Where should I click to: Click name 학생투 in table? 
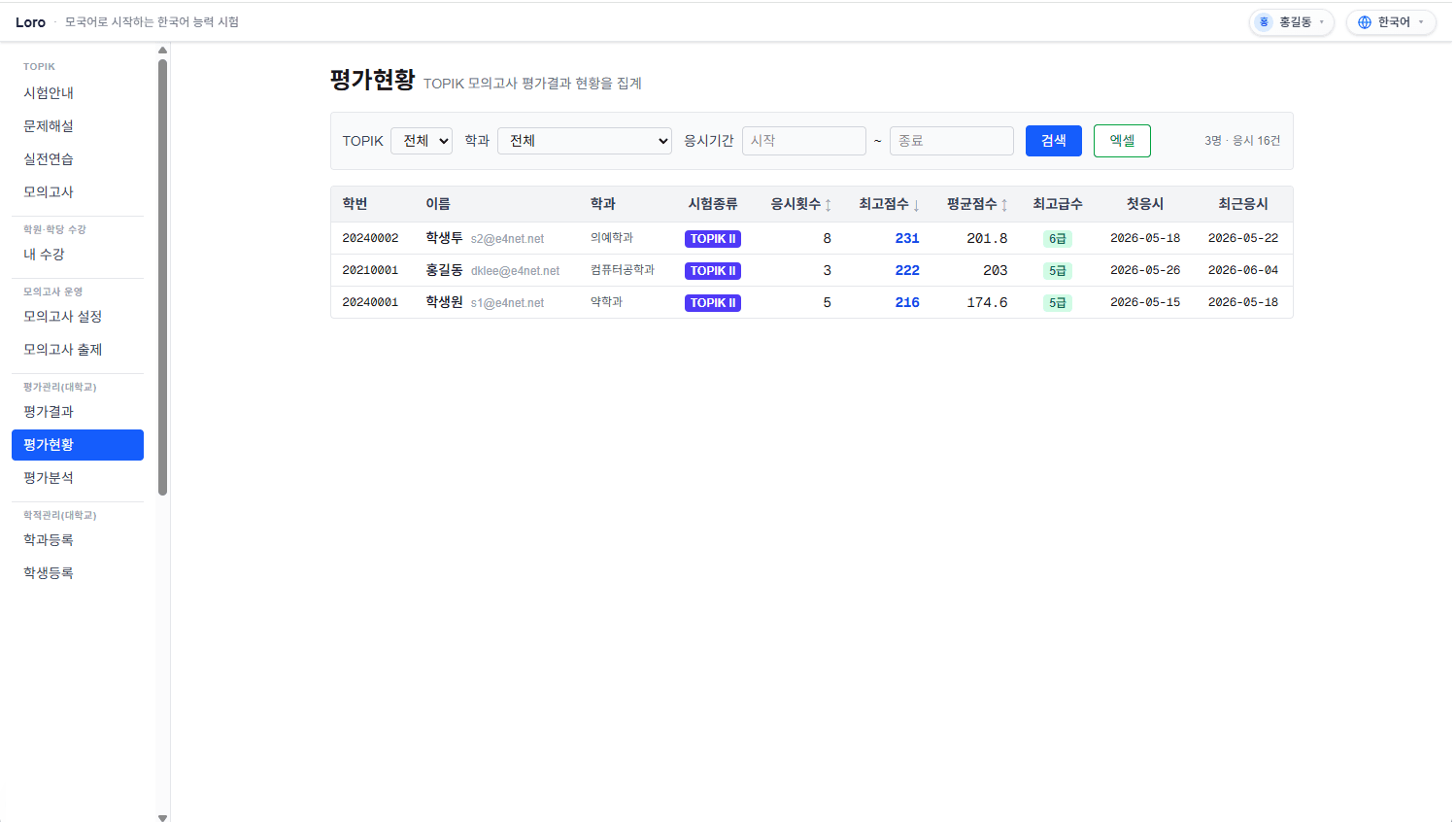(444, 238)
